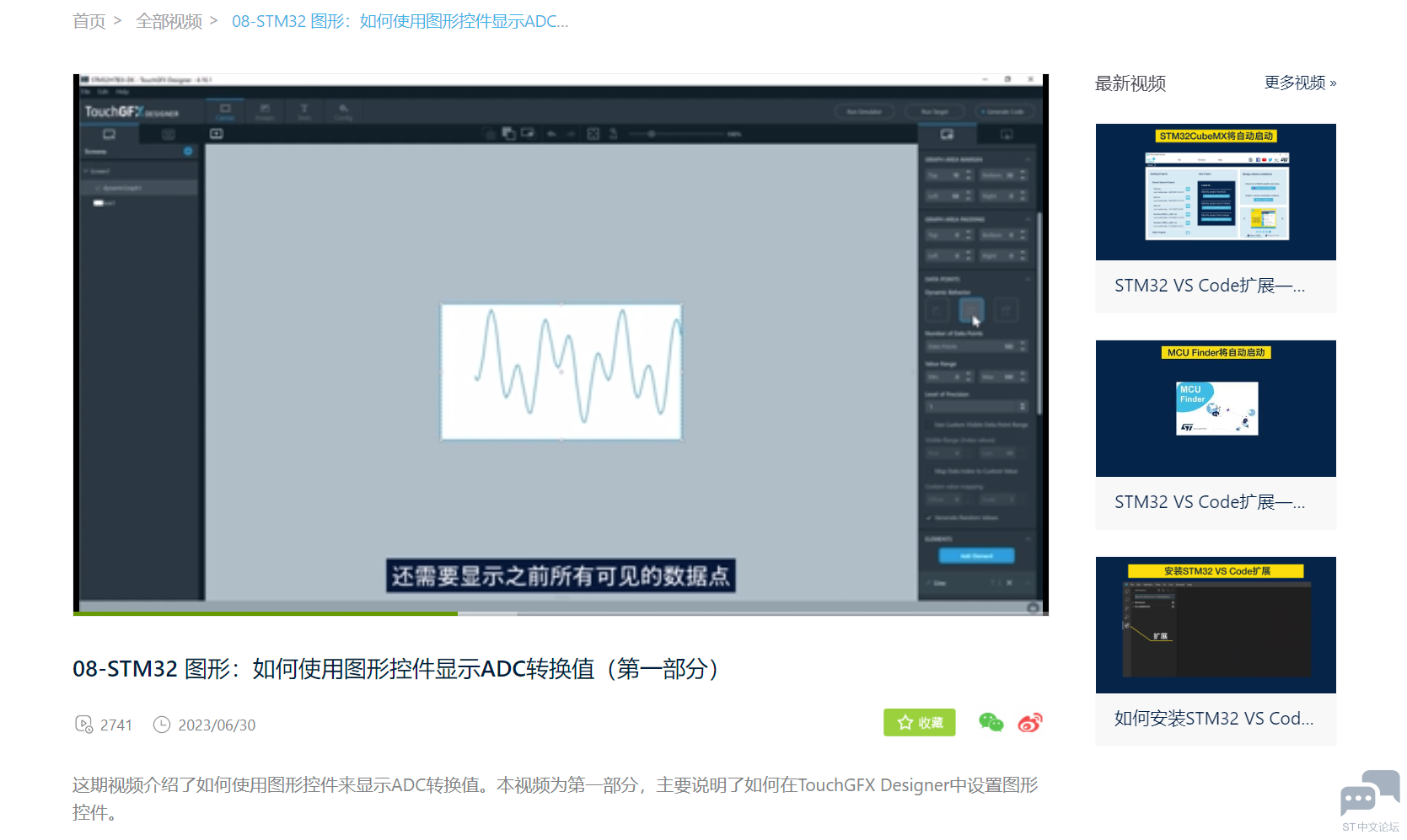
Task: Click the 08-STM32 图形 breadcrumb title
Action: [400, 21]
